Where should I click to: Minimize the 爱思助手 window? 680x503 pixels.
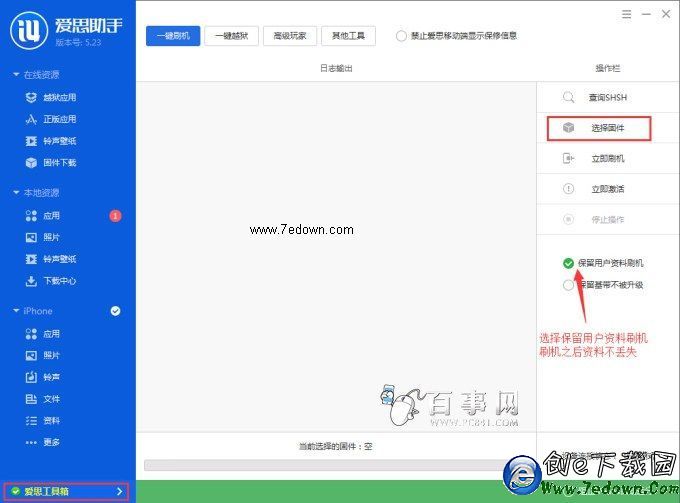(x=646, y=14)
